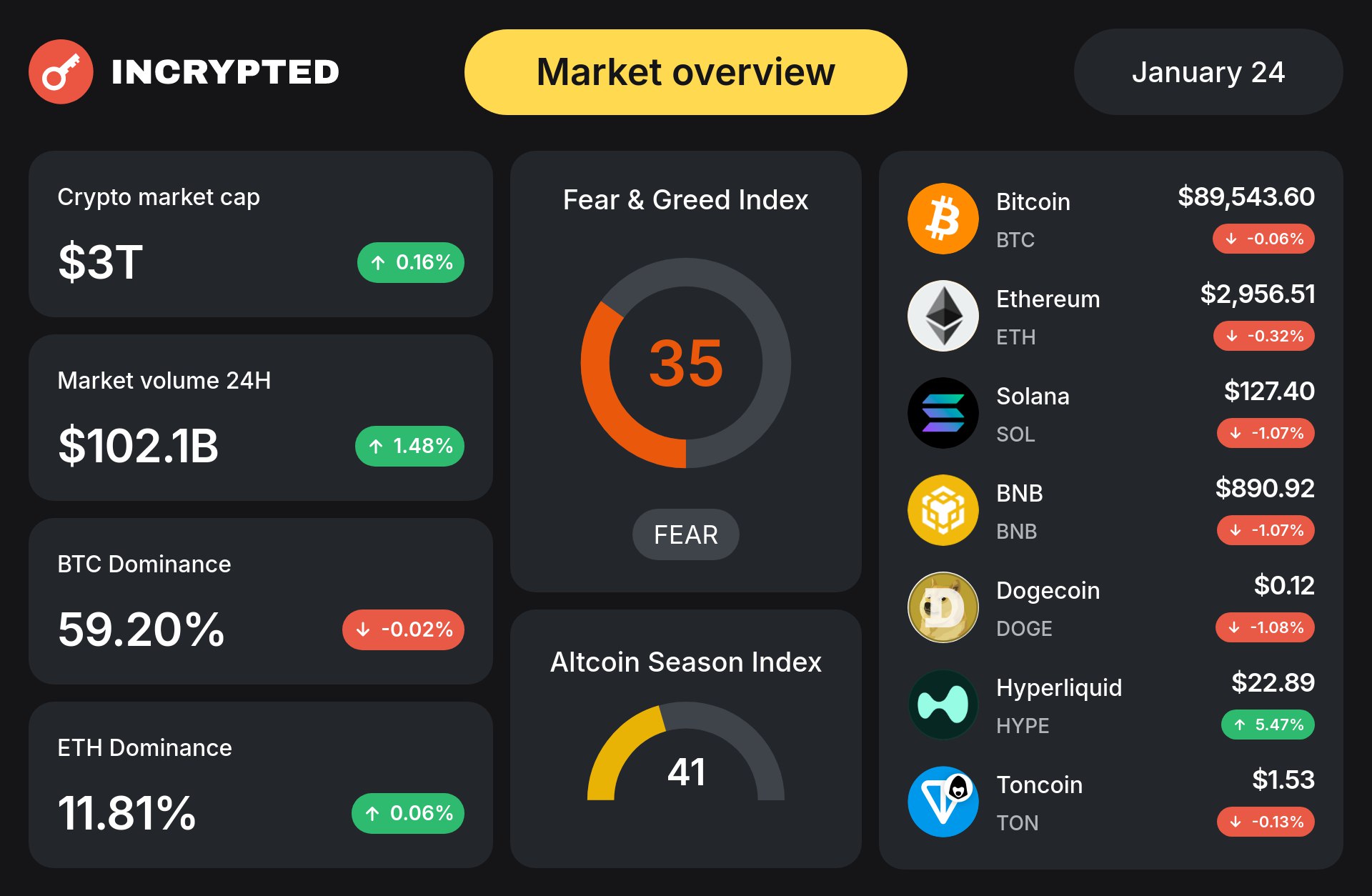The image size is (1372, 896).
Task: Click the BNB coin icon
Action: [943, 510]
